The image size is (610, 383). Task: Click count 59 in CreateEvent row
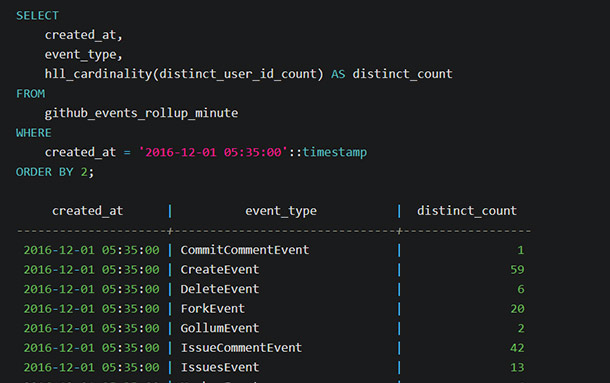click(517, 269)
